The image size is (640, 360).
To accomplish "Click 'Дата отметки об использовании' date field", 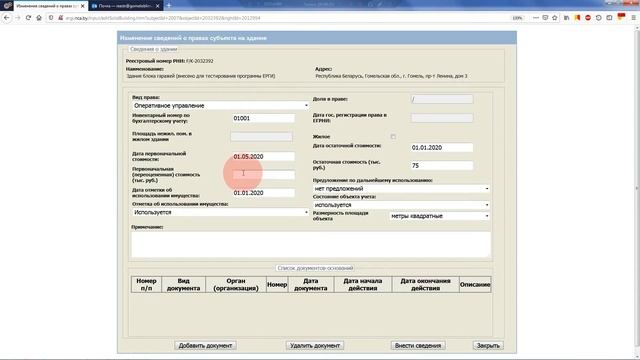I will click(263, 193).
